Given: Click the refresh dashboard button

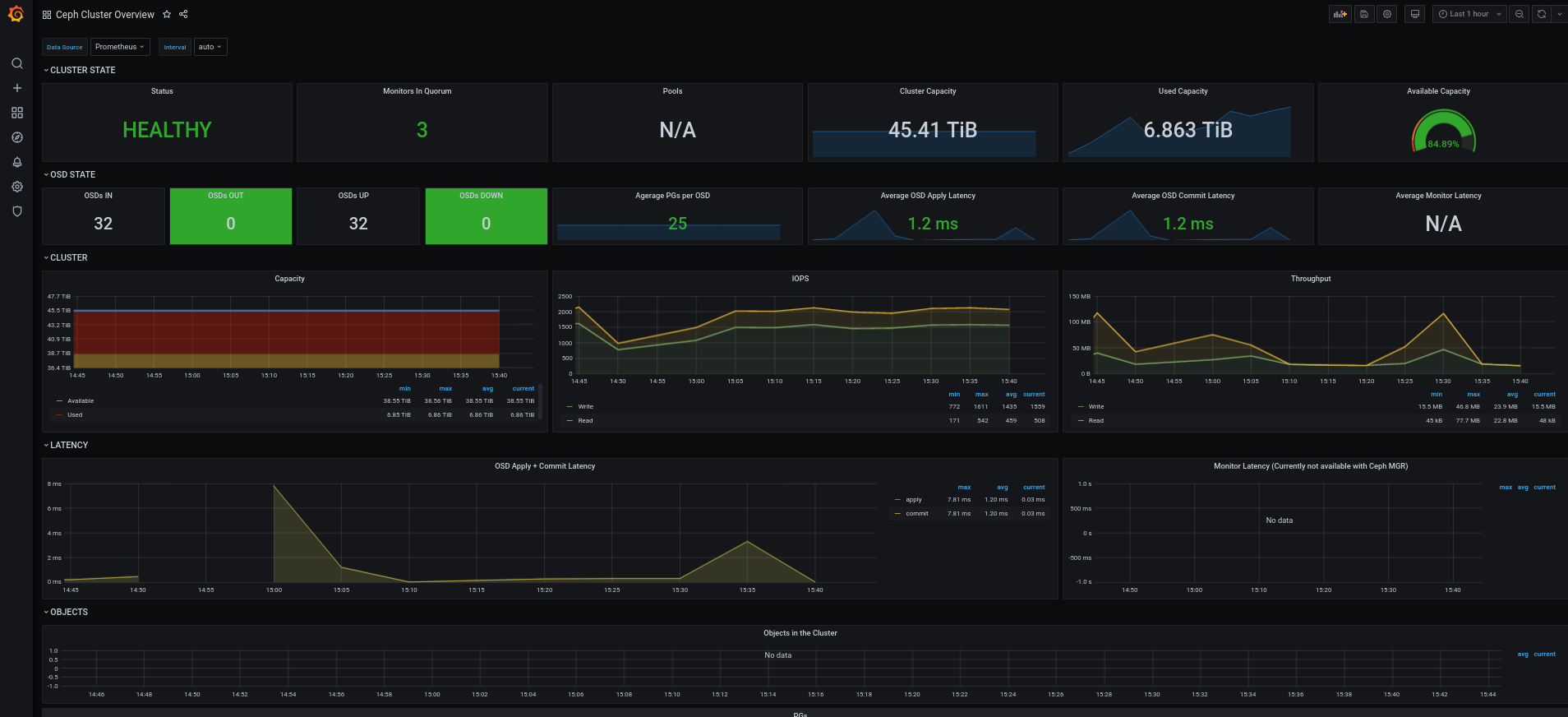Looking at the screenshot, I should click(1541, 14).
